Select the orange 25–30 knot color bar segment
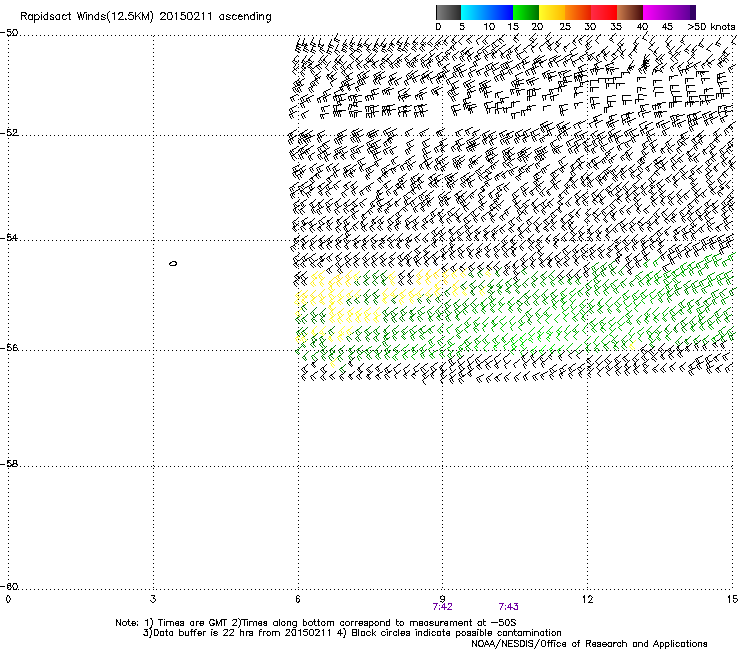Screen dimensions: 740x650 point(578,12)
